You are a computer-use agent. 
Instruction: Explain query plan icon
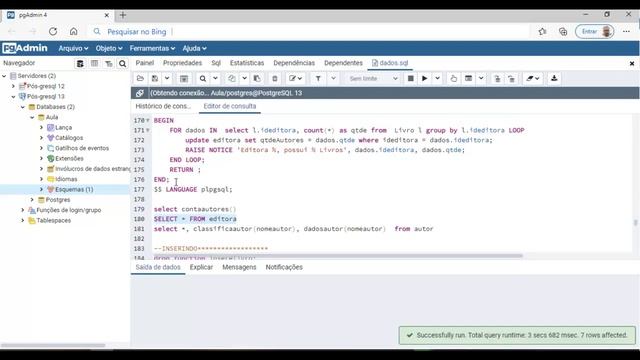point(453,78)
